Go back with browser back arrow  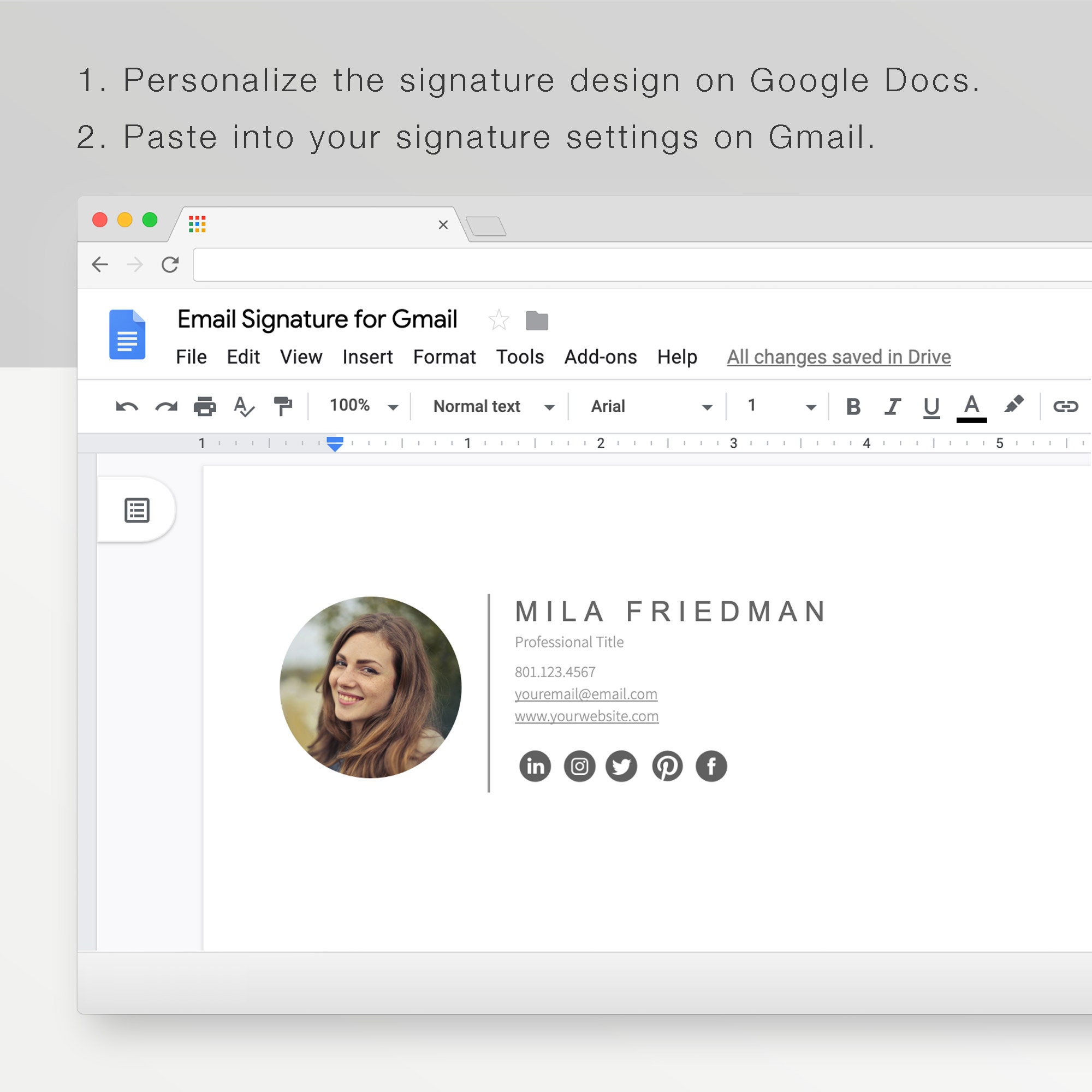tap(100, 264)
